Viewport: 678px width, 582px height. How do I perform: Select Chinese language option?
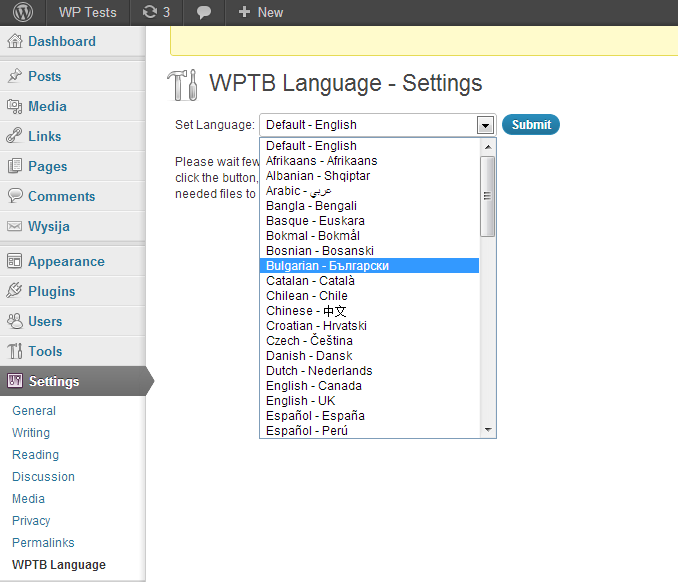(x=369, y=310)
